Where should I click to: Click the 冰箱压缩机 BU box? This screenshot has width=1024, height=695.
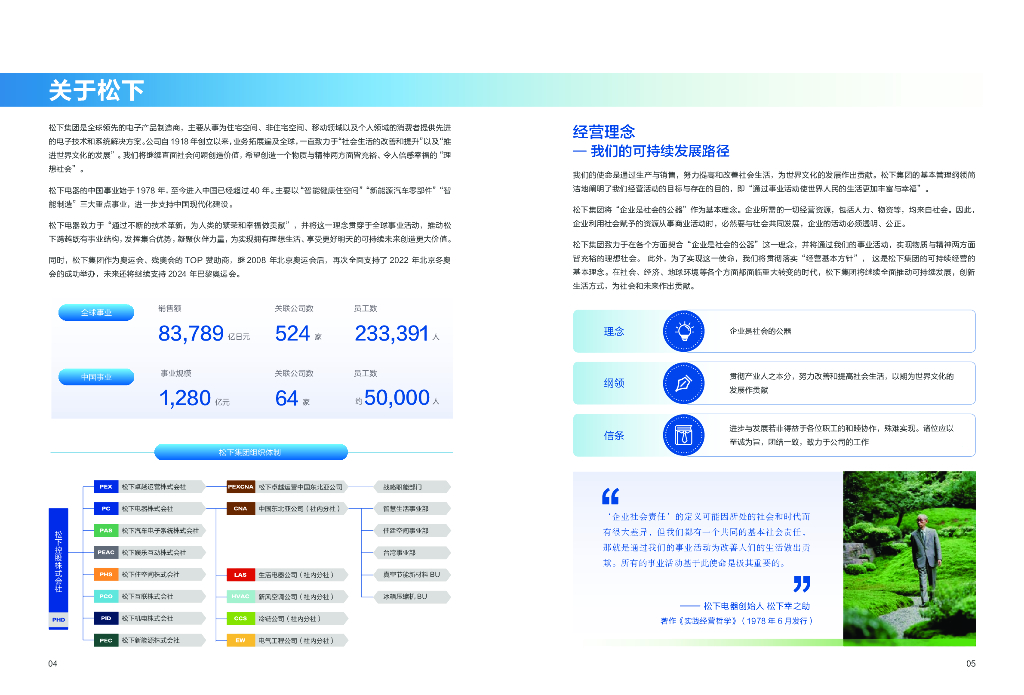tap(412, 596)
